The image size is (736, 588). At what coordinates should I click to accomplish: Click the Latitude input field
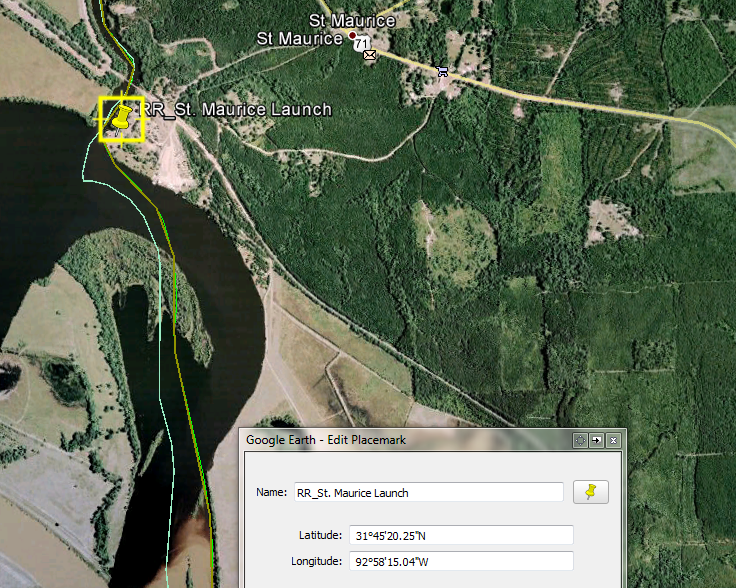[461, 535]
